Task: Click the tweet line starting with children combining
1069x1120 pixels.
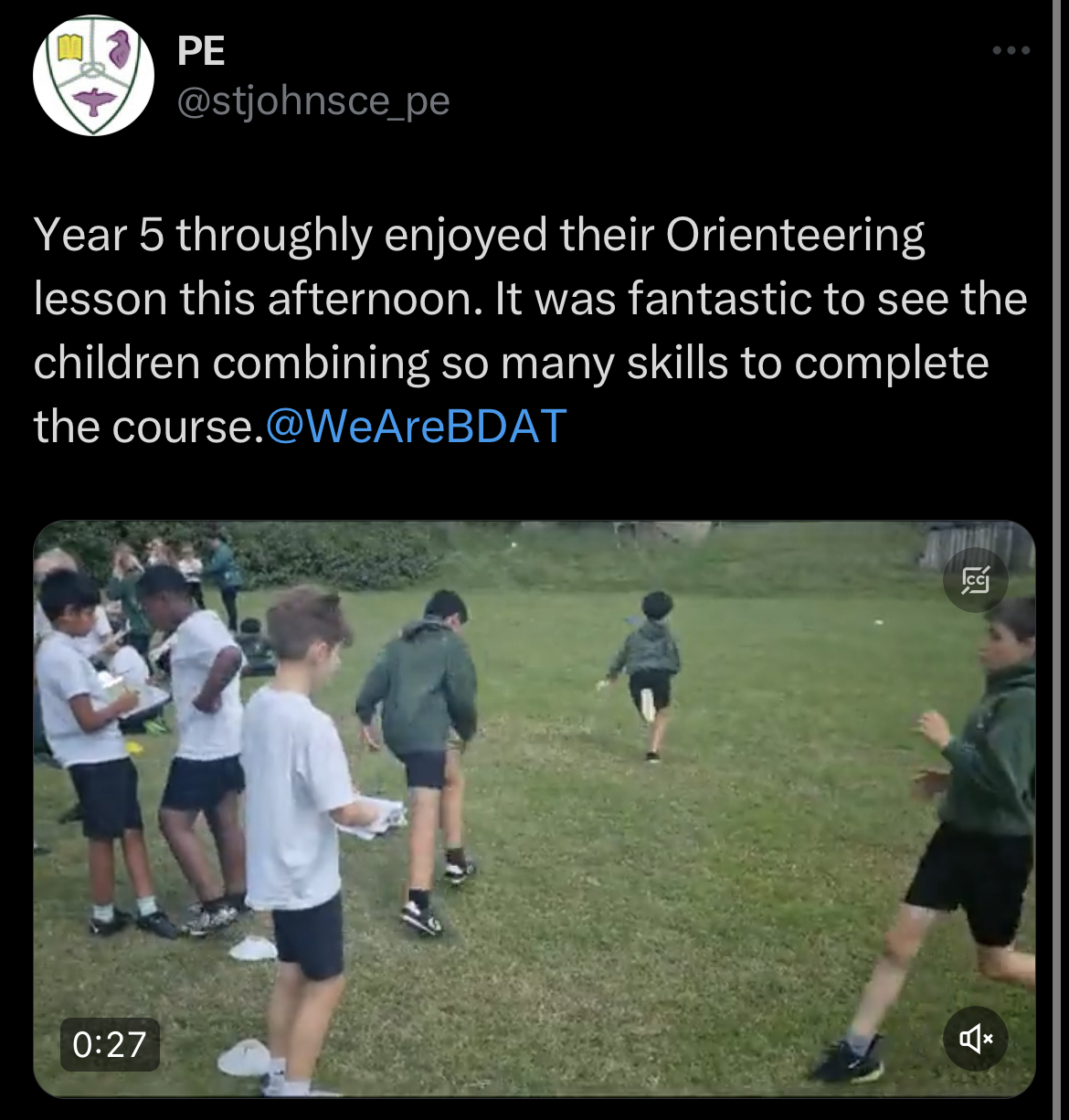Action: pos(512,363)
